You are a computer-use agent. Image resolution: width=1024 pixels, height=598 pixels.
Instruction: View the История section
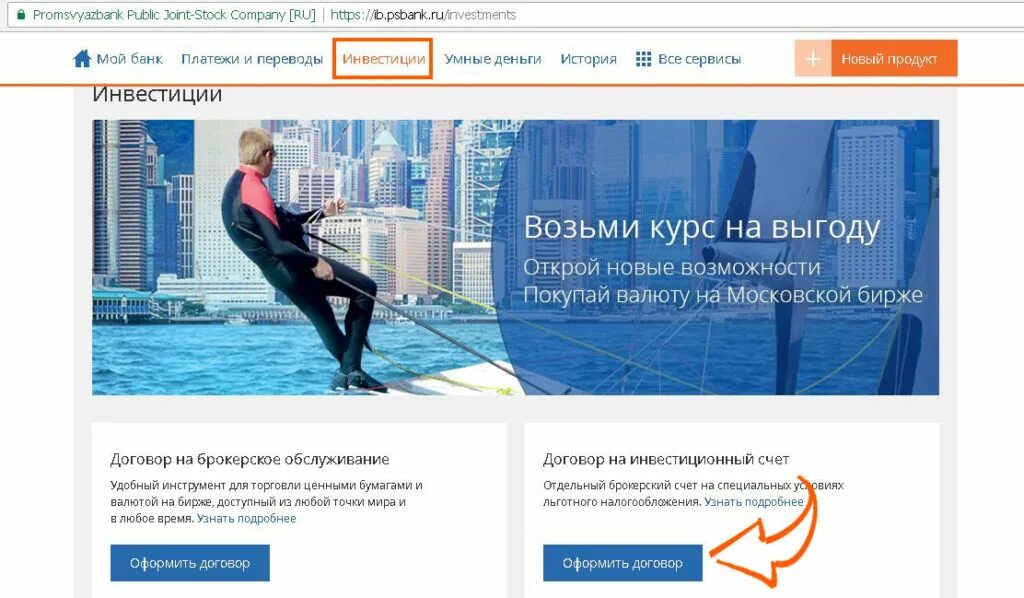588,59
